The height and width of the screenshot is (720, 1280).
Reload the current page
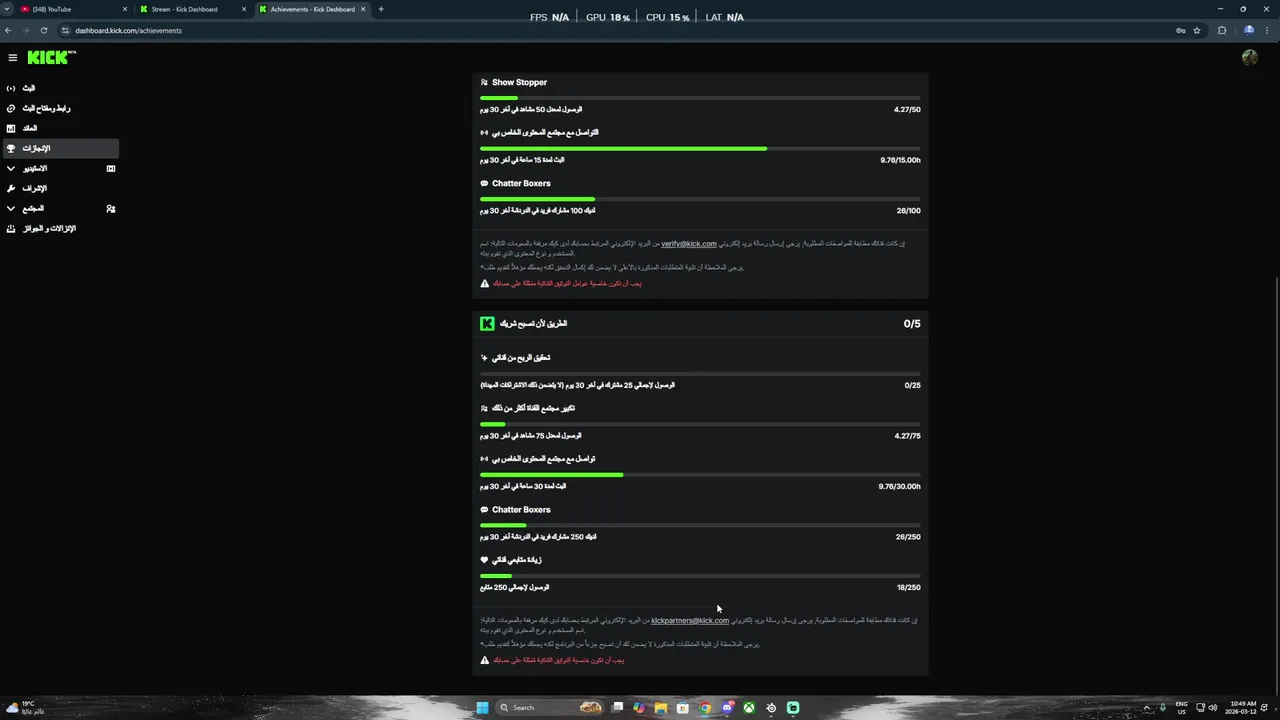44,30
